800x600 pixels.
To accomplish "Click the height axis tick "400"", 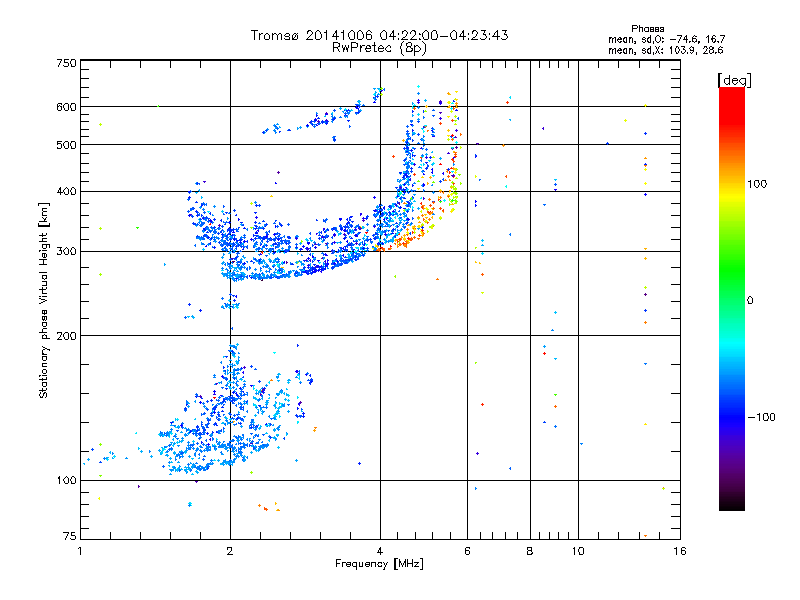I will 66,191.
